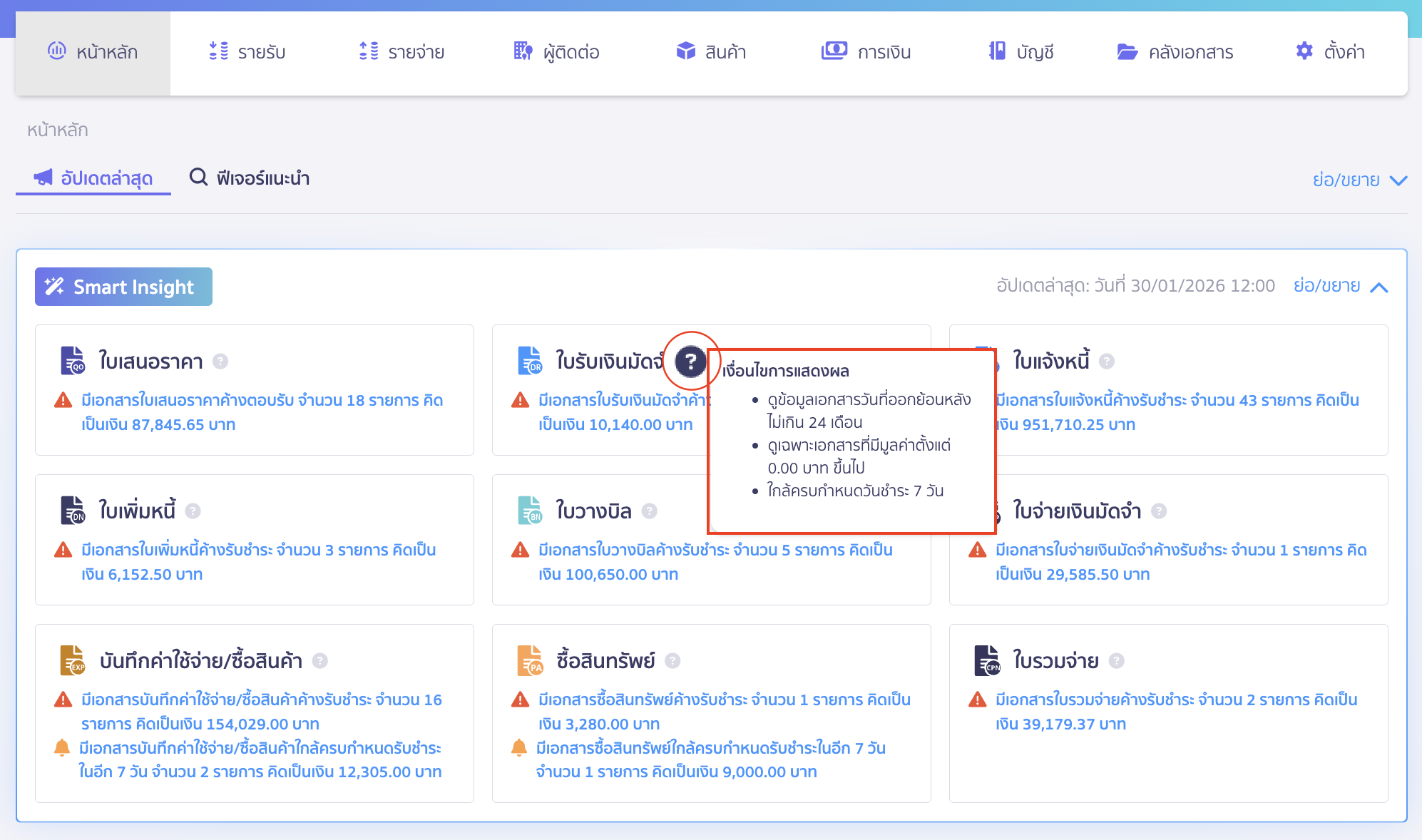Click the อัปเดตล่าสุด megaphone icon
The image size is (1422, 840).
[x=44, y=178]
